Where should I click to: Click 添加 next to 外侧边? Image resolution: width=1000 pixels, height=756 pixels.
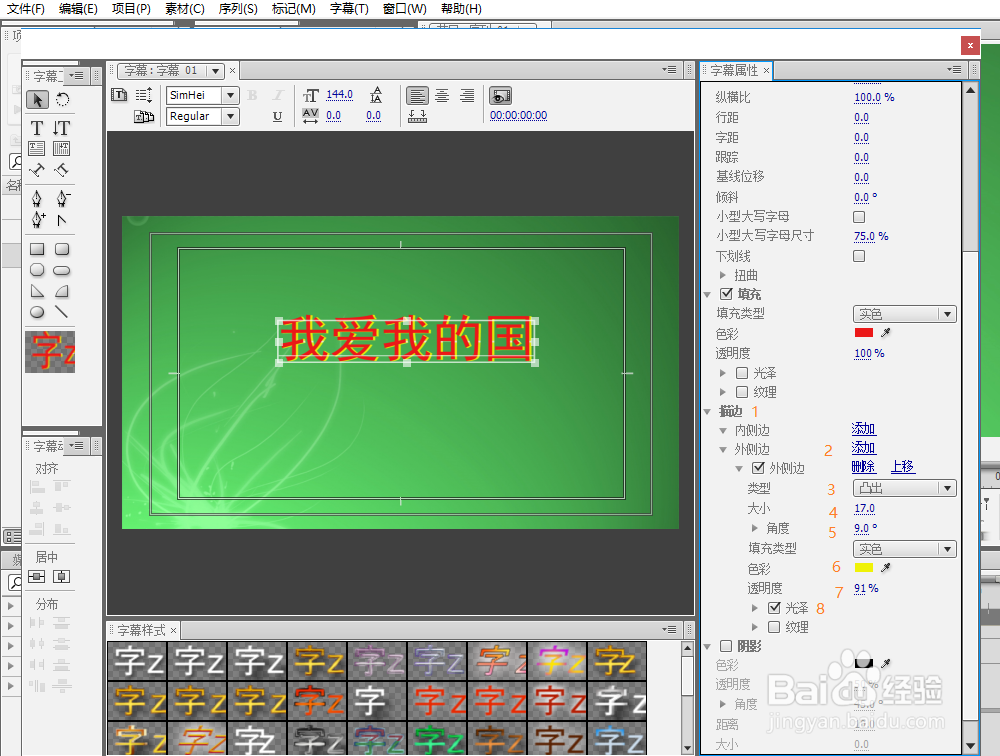click(x=864, y=448)
